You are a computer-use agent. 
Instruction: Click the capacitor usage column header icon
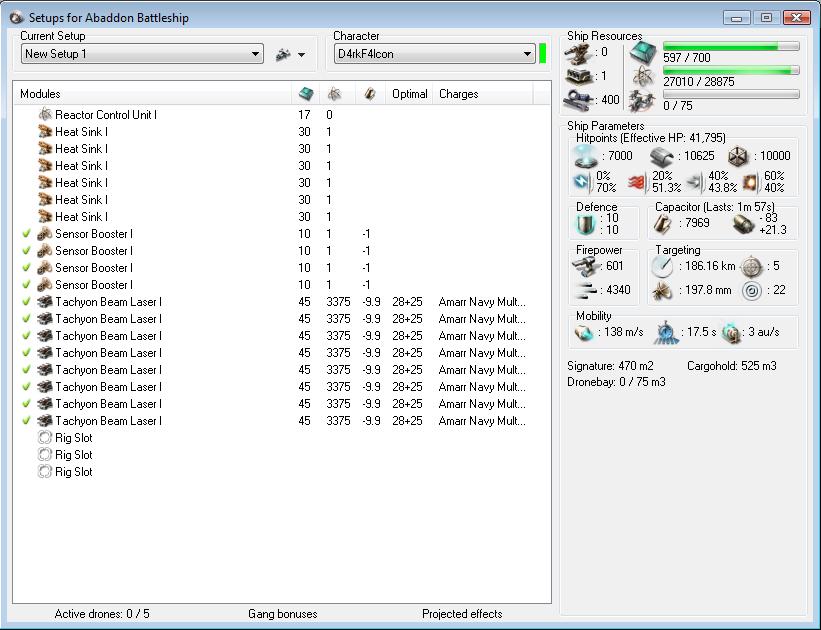tap(370, 94)
